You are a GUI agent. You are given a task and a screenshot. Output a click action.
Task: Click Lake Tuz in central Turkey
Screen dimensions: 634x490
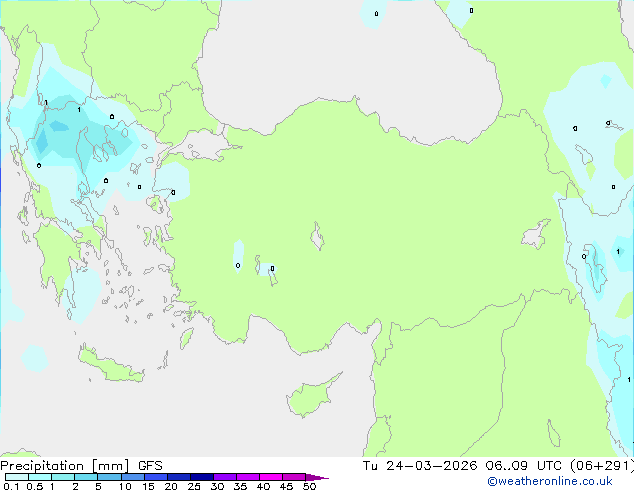[x=317, y=237]
